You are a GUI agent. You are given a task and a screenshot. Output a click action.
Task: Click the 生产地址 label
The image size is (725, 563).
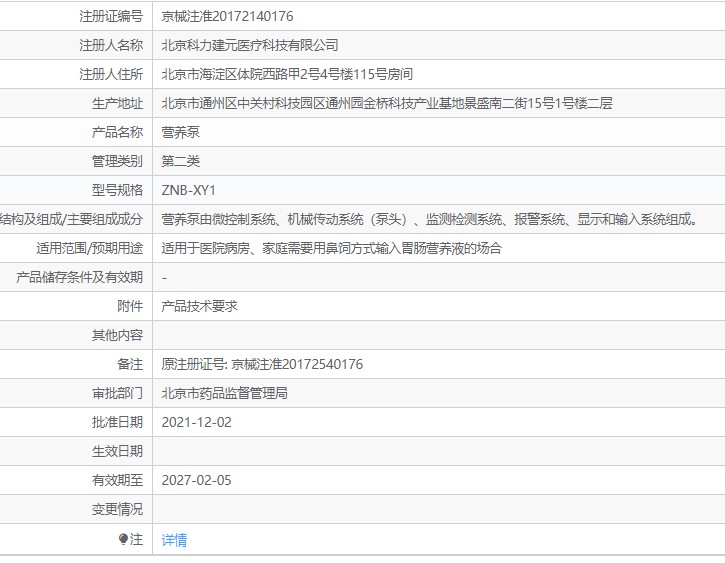117,103
